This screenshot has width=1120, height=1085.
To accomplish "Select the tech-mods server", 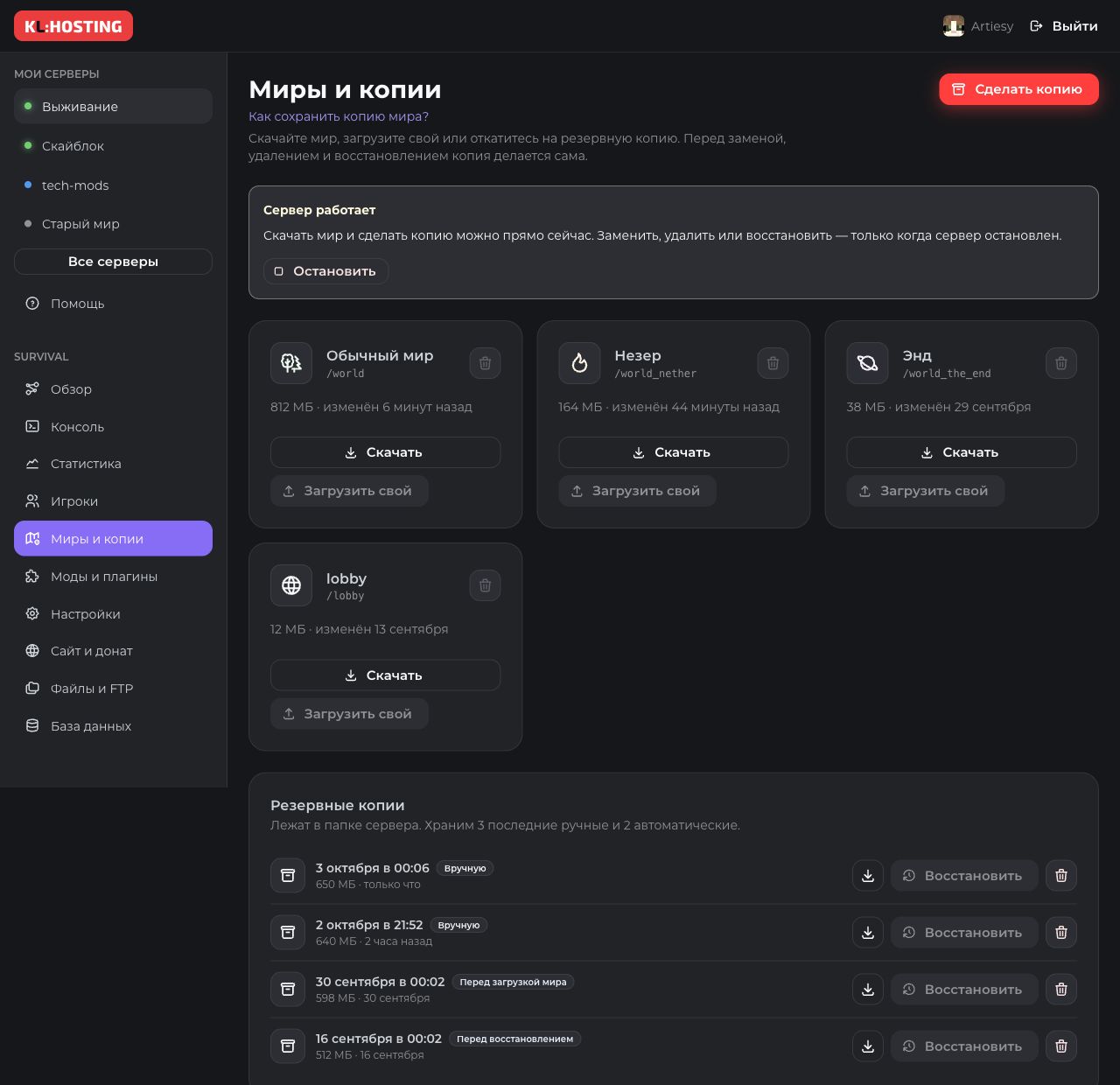I will (113, 185).
